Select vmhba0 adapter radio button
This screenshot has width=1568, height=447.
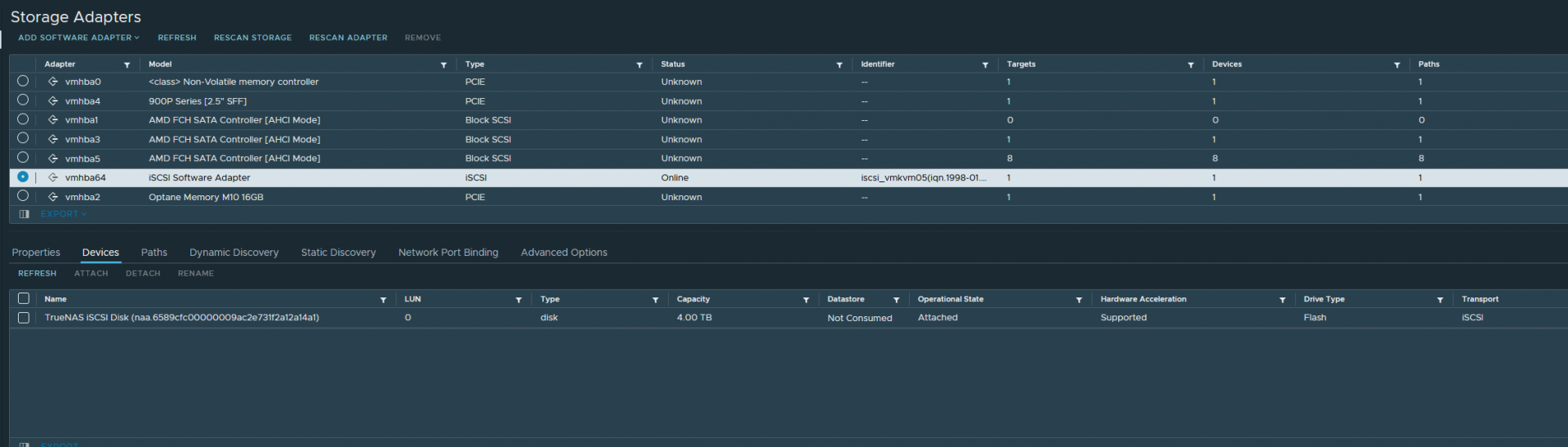coord(23,81)
